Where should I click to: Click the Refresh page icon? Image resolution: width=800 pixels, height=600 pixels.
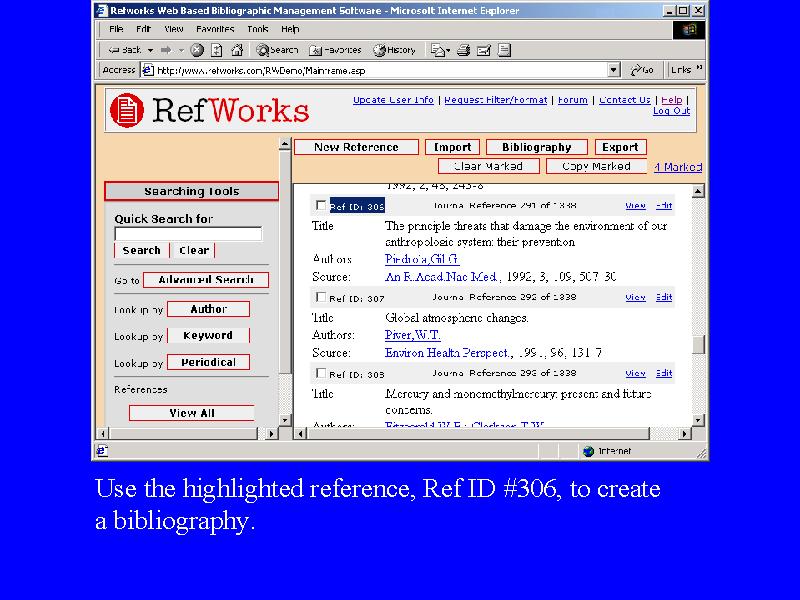click(217, 50)
